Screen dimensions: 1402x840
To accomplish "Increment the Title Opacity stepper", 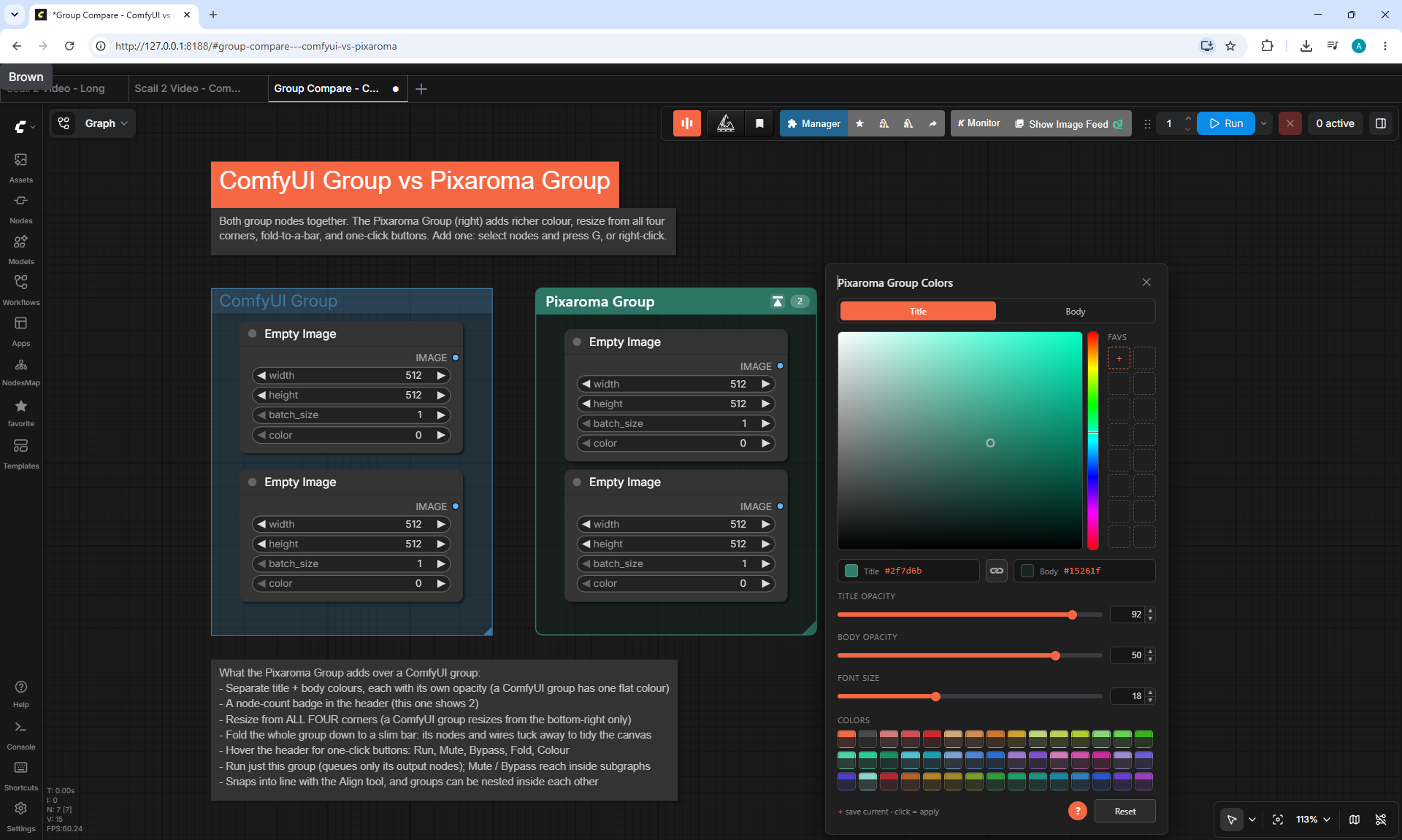I will coord(1150,611).
